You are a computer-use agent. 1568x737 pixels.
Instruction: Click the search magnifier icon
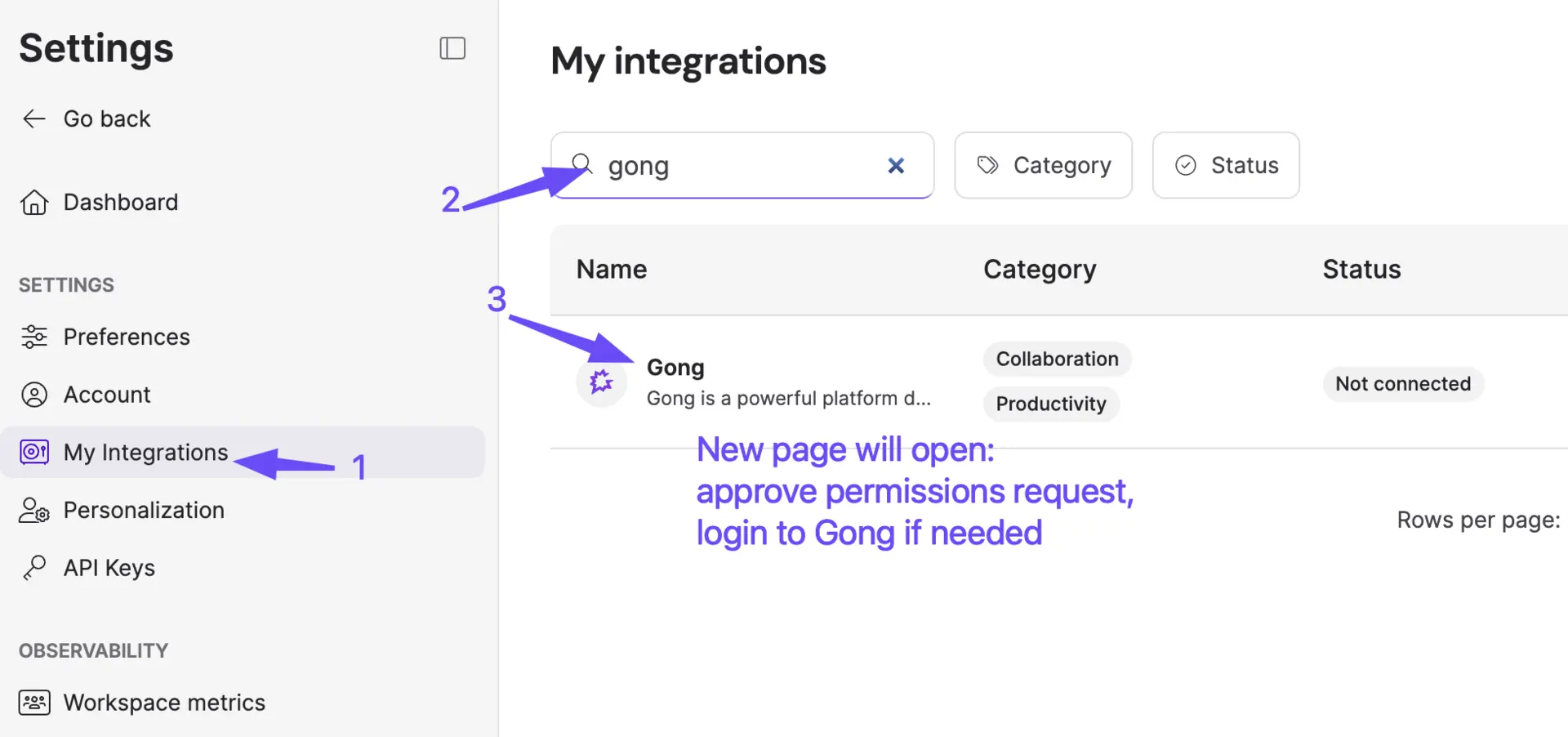(x=581, y=163)
